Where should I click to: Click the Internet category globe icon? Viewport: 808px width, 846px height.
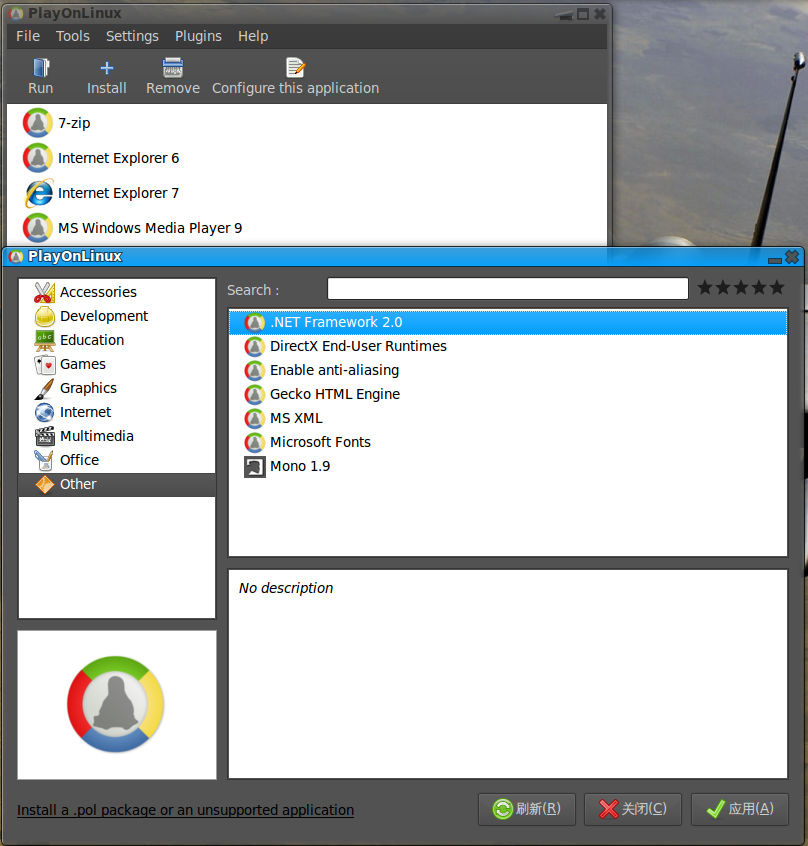[x=44, y=413]
